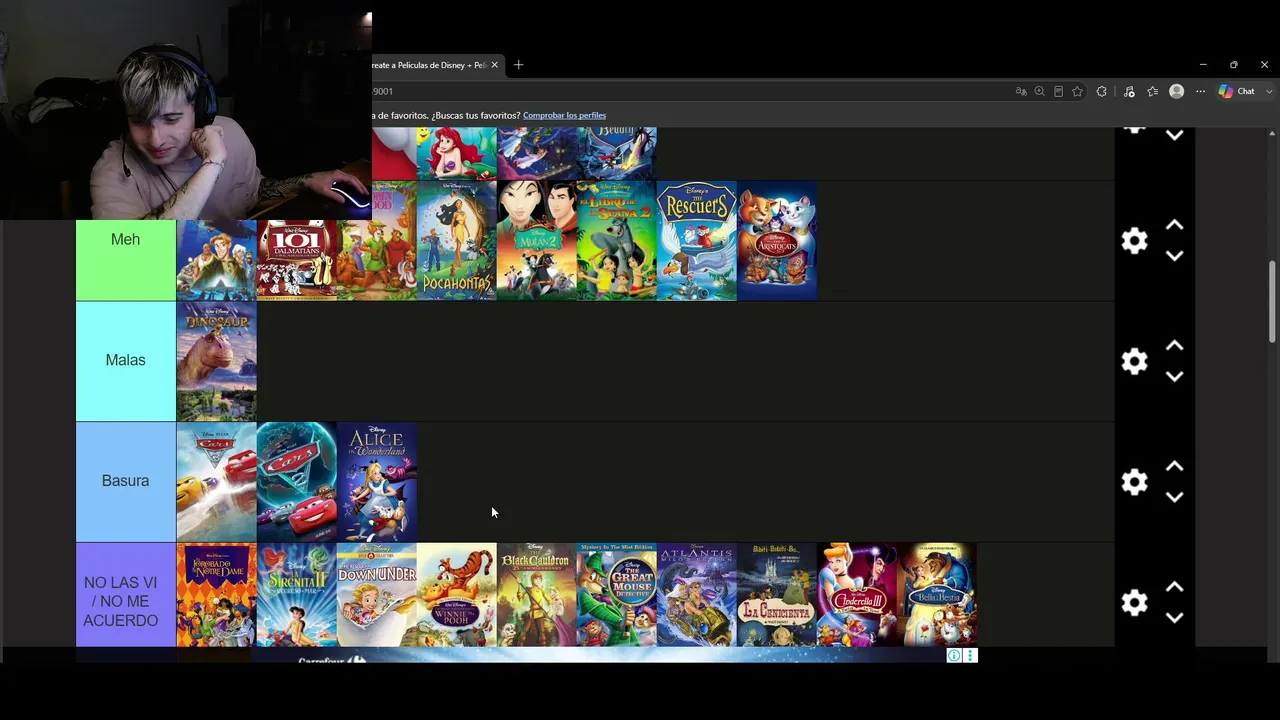Click the Comprobar los perfiles link
This screenshot has height=720, width=1280.
click(x=564, y=115)
